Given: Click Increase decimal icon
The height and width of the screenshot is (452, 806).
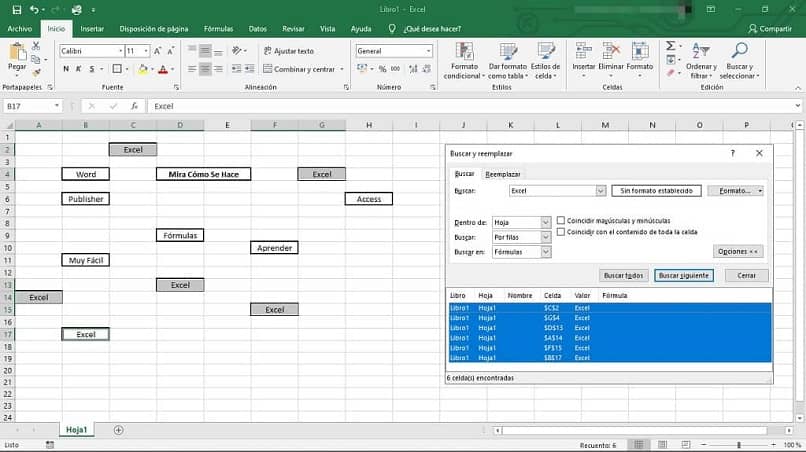Looking at the screenshot, I should [413, 69].
